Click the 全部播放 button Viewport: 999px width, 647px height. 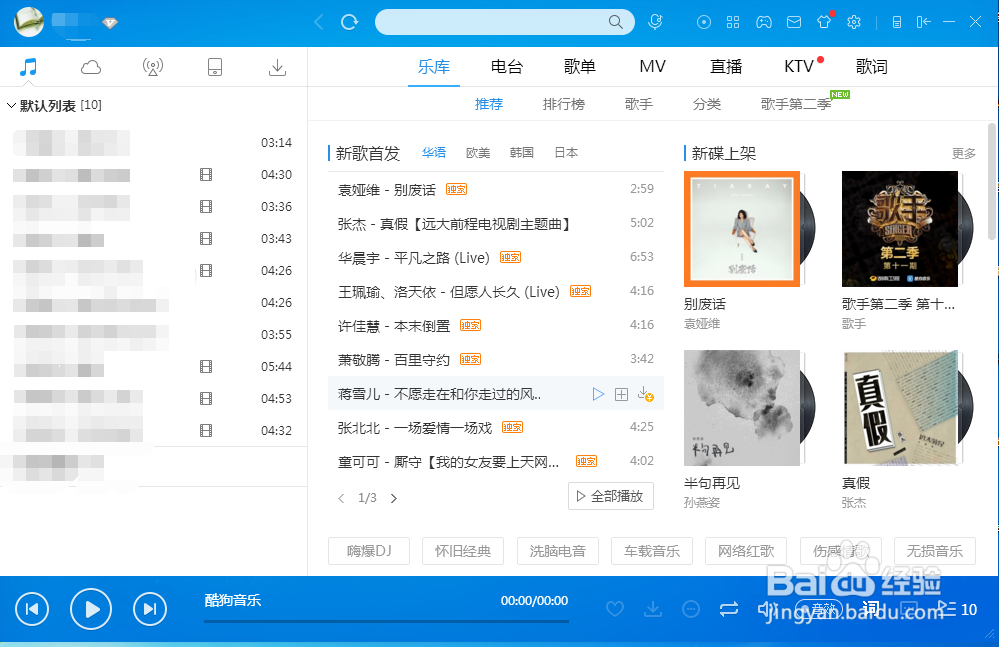tap(610, 496)
